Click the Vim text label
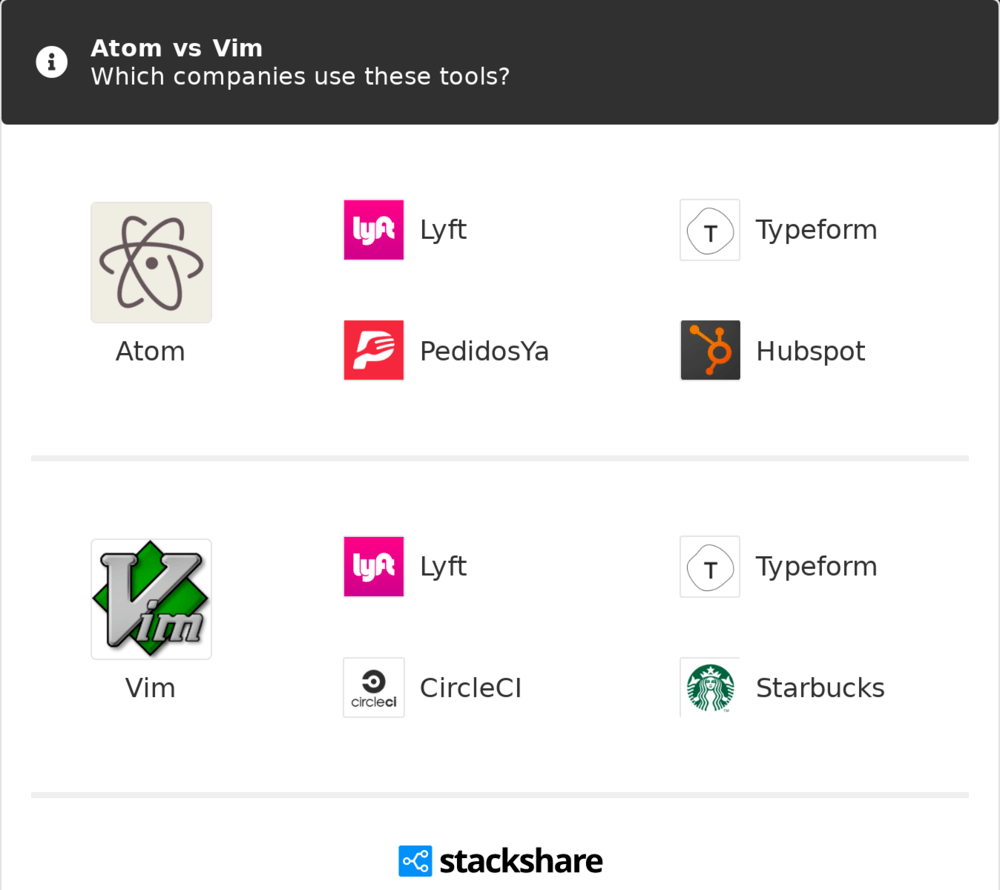This screenshot has width=1000, height=890. (151, 688)
